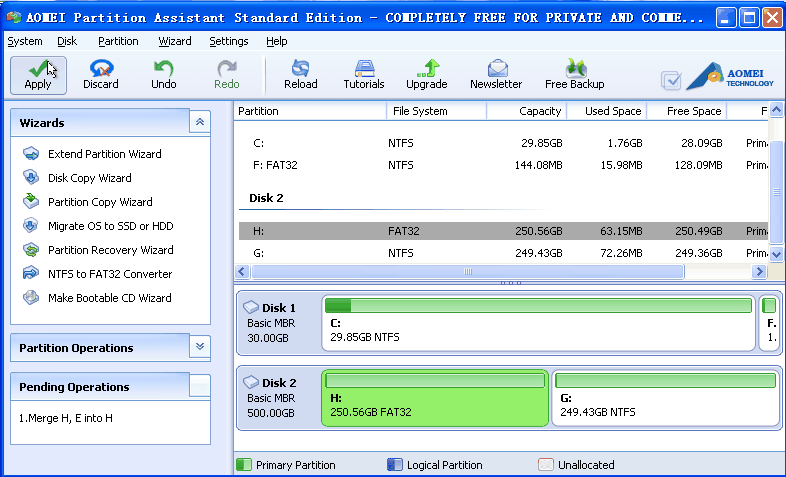Image resolution: width=786 pixels, height=477 pixels.
Task: Select H: 250.56GB FAT32 block on Disk 2
Action: [435, 398]
